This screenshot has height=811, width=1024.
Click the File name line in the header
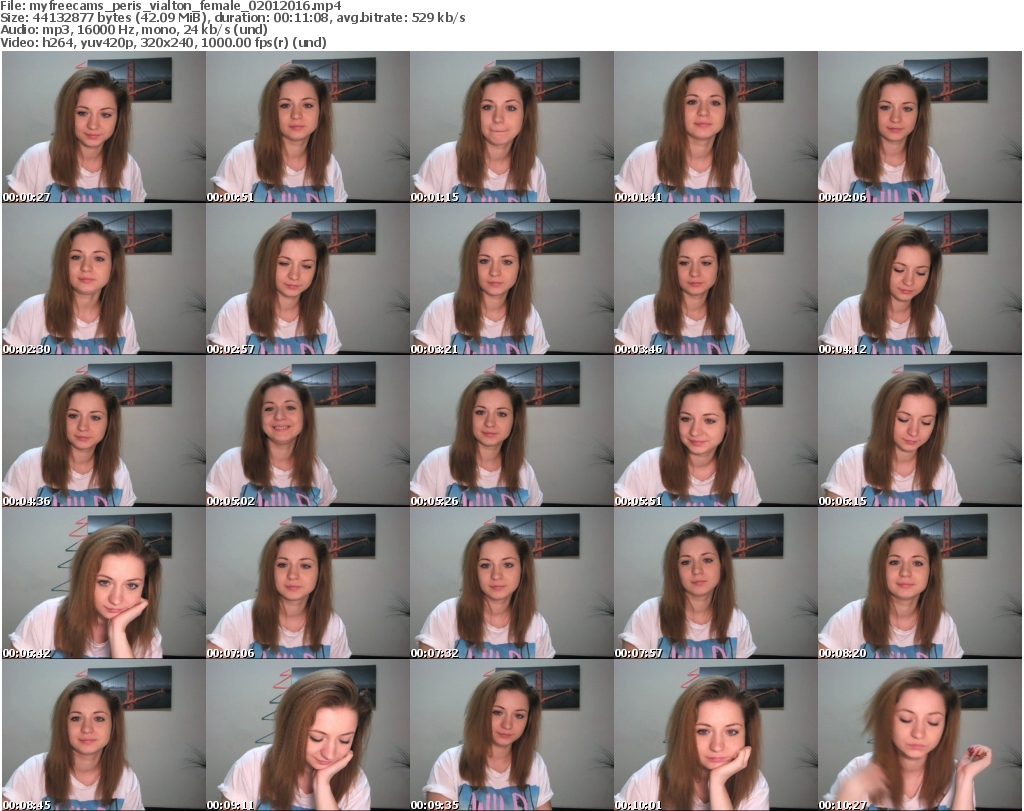click(x=170, y=6)
